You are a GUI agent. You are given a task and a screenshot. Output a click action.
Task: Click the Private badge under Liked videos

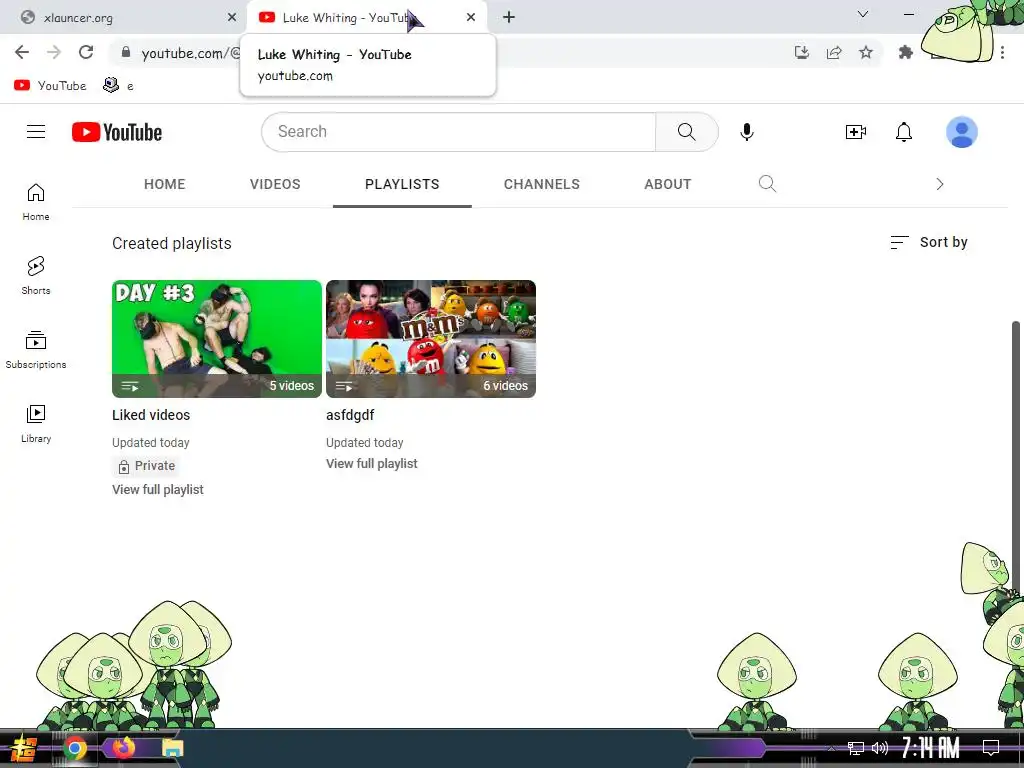147,466
